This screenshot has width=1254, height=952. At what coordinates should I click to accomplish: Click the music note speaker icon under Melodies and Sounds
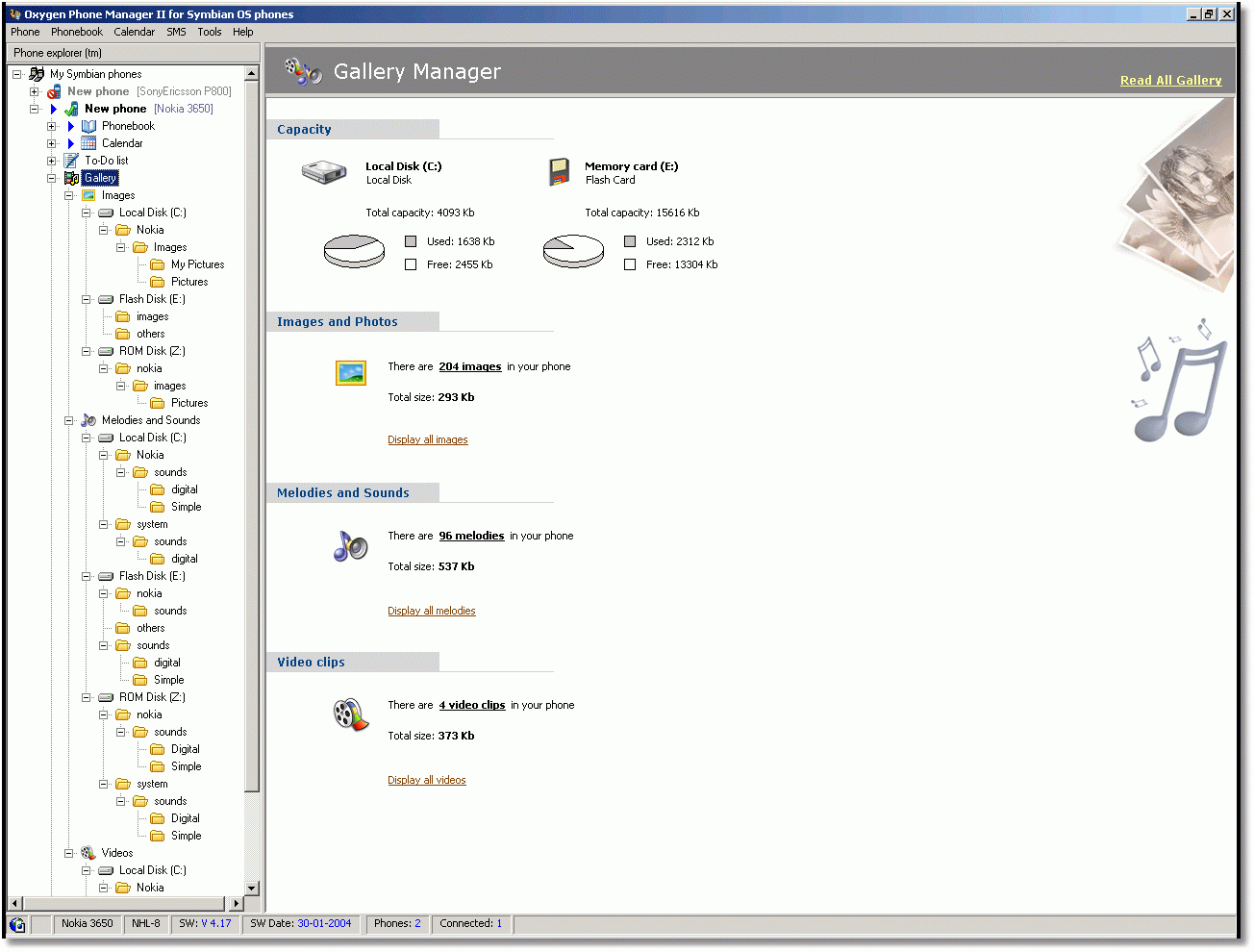coord(351,546)
